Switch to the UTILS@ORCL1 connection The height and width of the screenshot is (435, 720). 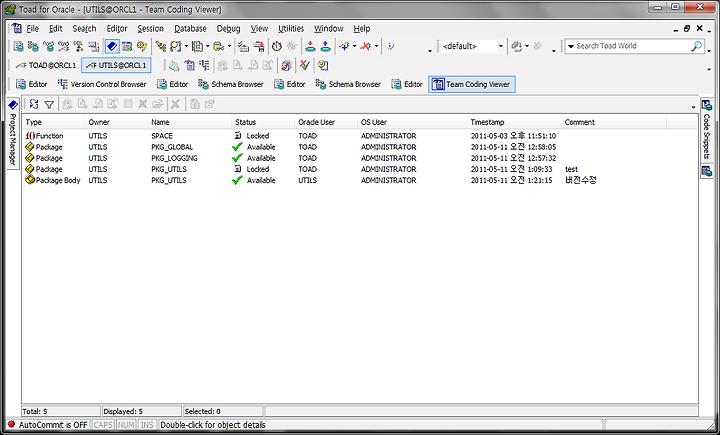pyautogui.click(x=116, y=65)
